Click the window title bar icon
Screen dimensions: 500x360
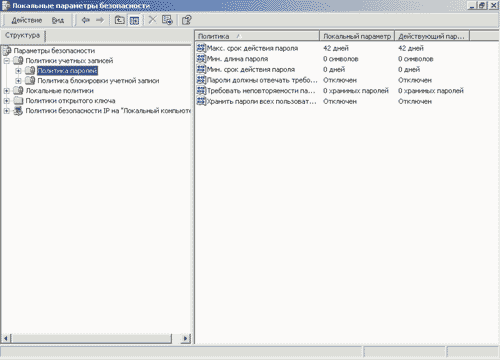point(6,6)
